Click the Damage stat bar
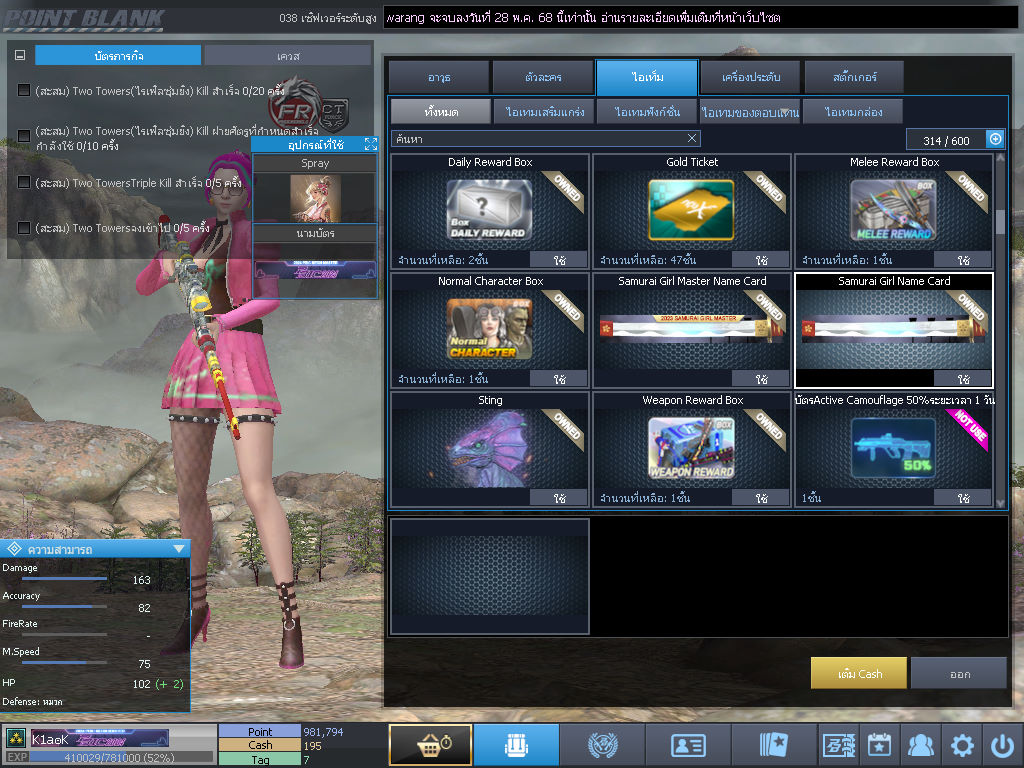 click(64, 579)
